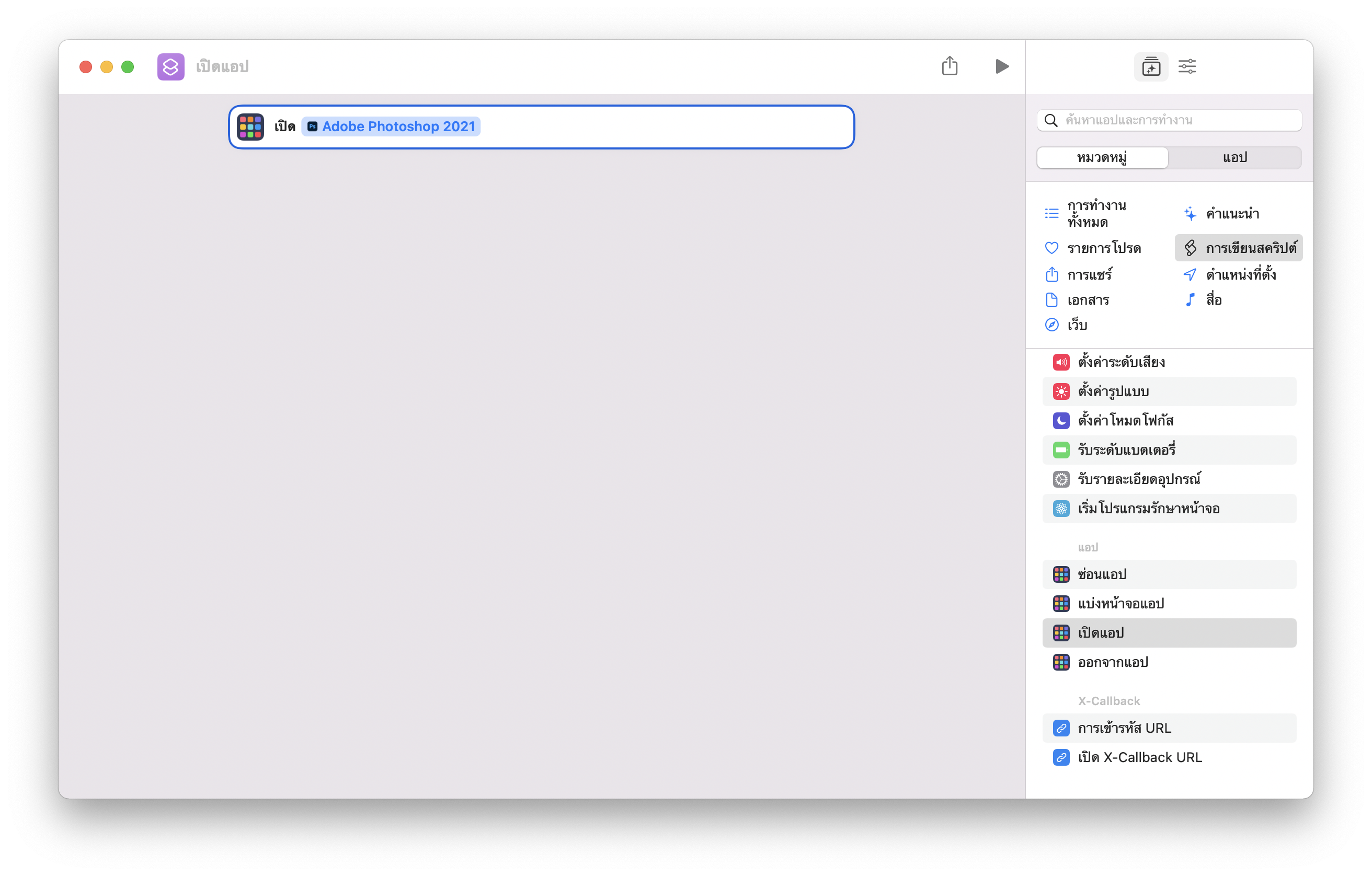This screenshot has height=876, width=1372.
Task: Select รับระดับแบตเตอรี่ battery action
Action: [x=1126, y=450]
